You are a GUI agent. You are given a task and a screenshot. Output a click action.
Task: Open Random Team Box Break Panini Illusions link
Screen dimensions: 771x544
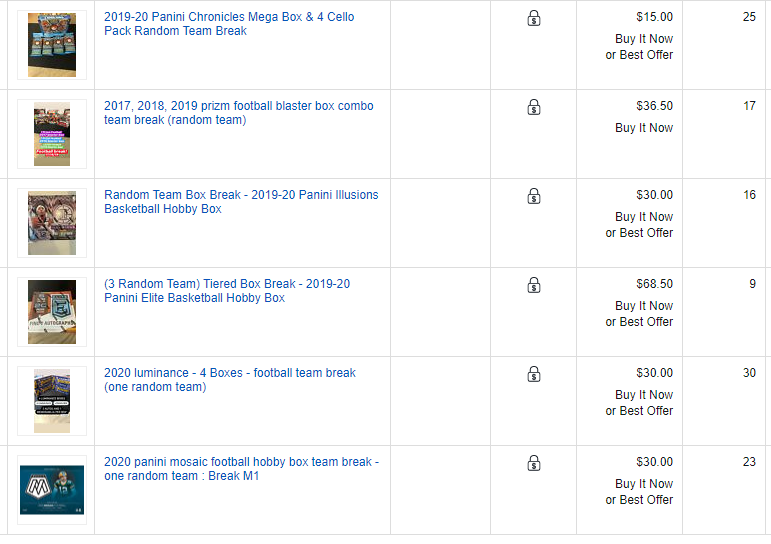pos(241,202)
